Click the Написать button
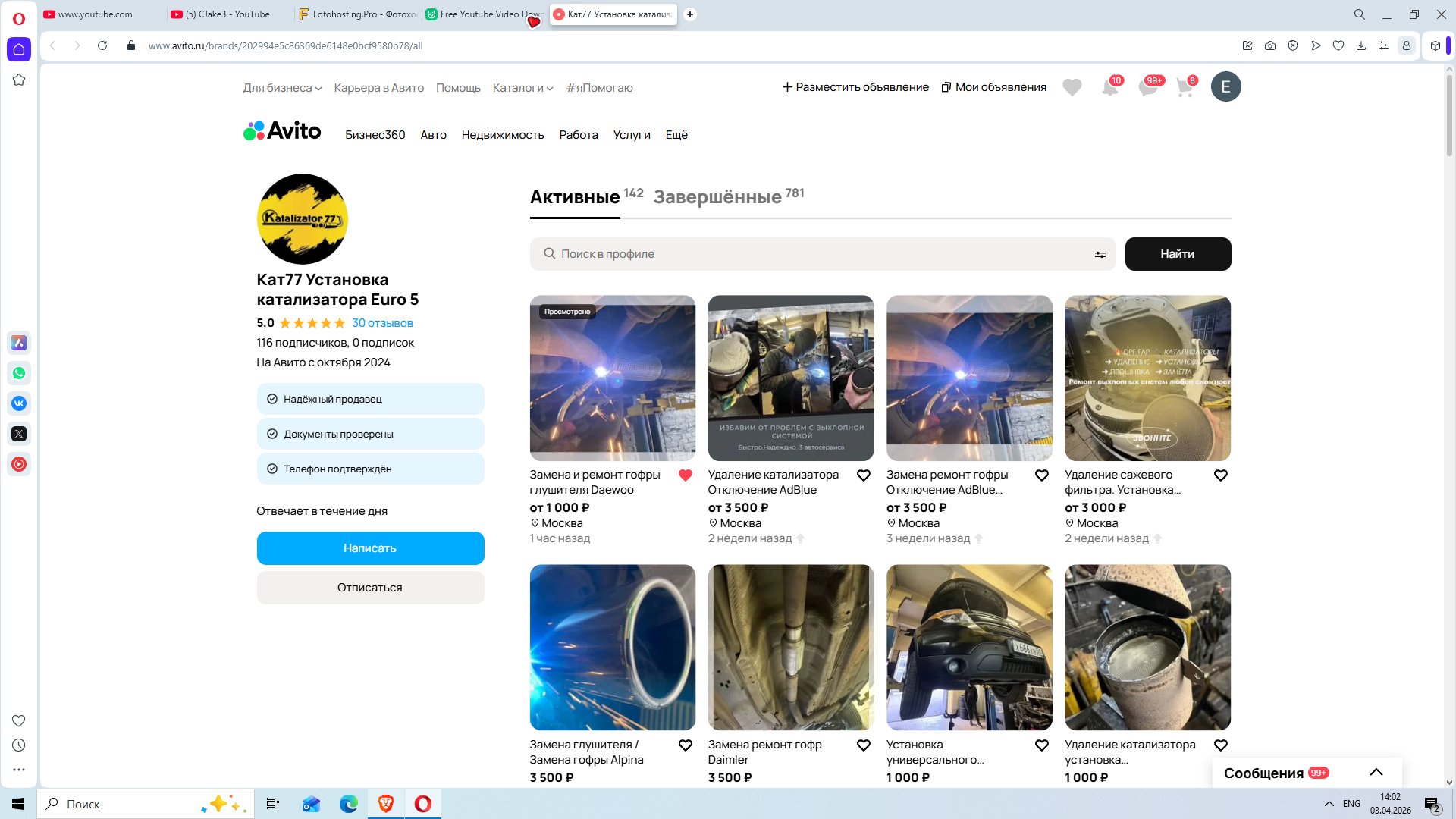Screen dimensions: 1456x819 (370, 548)
